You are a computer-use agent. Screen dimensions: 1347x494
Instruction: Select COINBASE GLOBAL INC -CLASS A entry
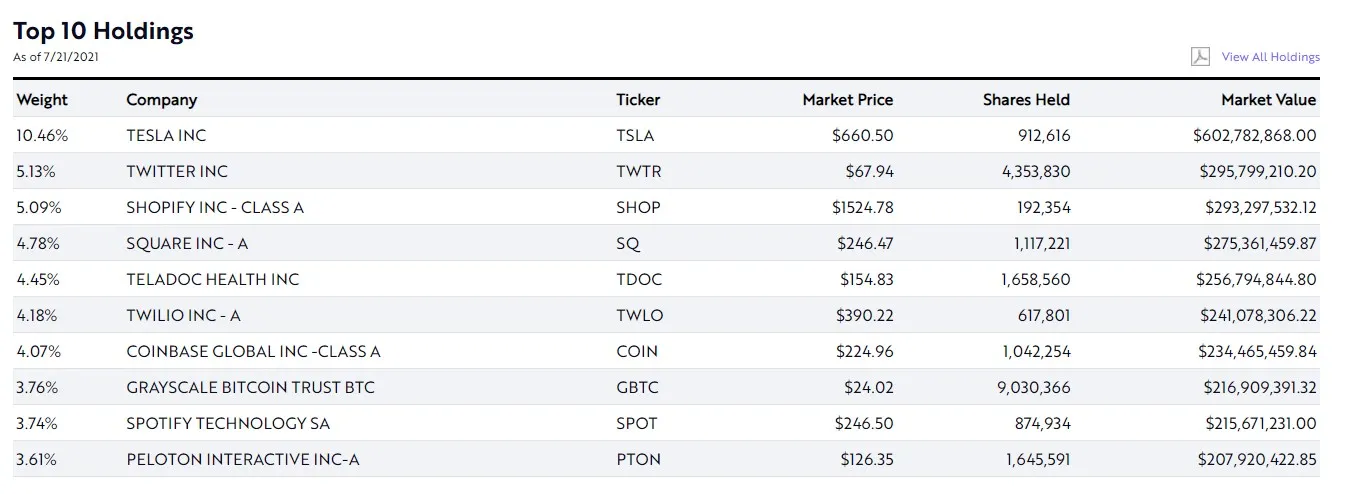[x=253, y=351]
